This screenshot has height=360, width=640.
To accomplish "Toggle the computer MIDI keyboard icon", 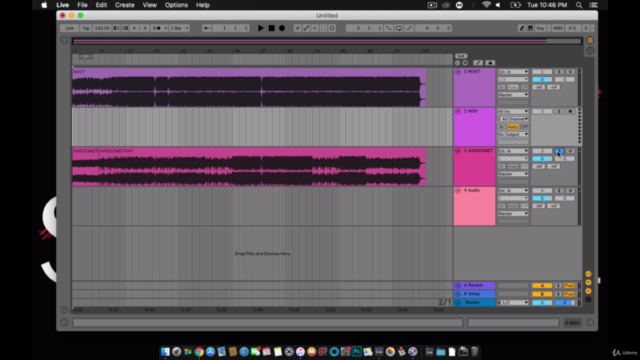I will 530,28.
